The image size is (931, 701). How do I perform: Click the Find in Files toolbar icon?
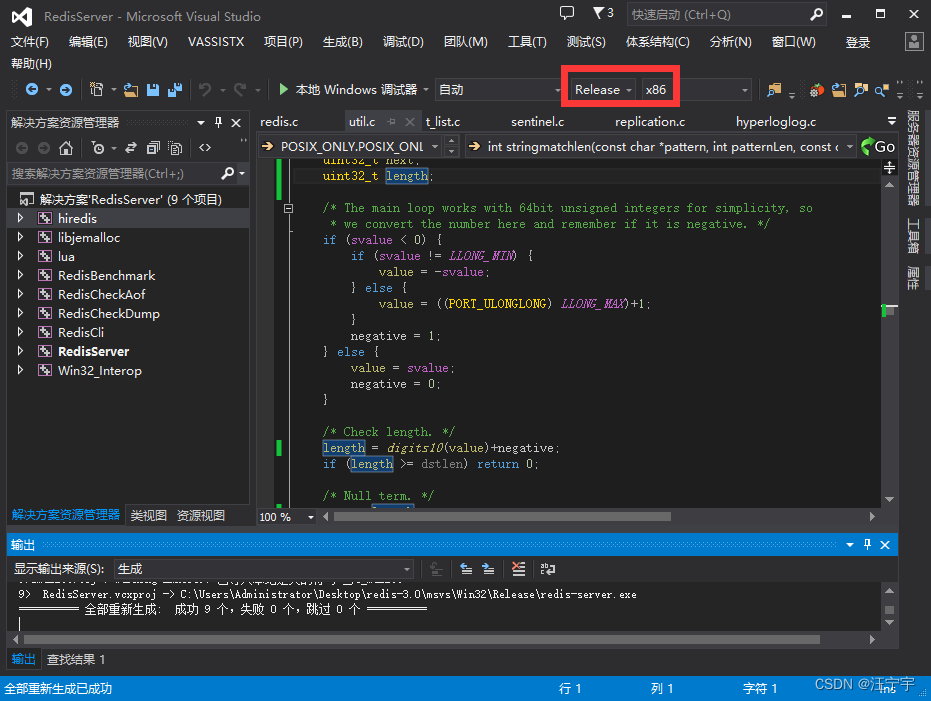point(774,90)
